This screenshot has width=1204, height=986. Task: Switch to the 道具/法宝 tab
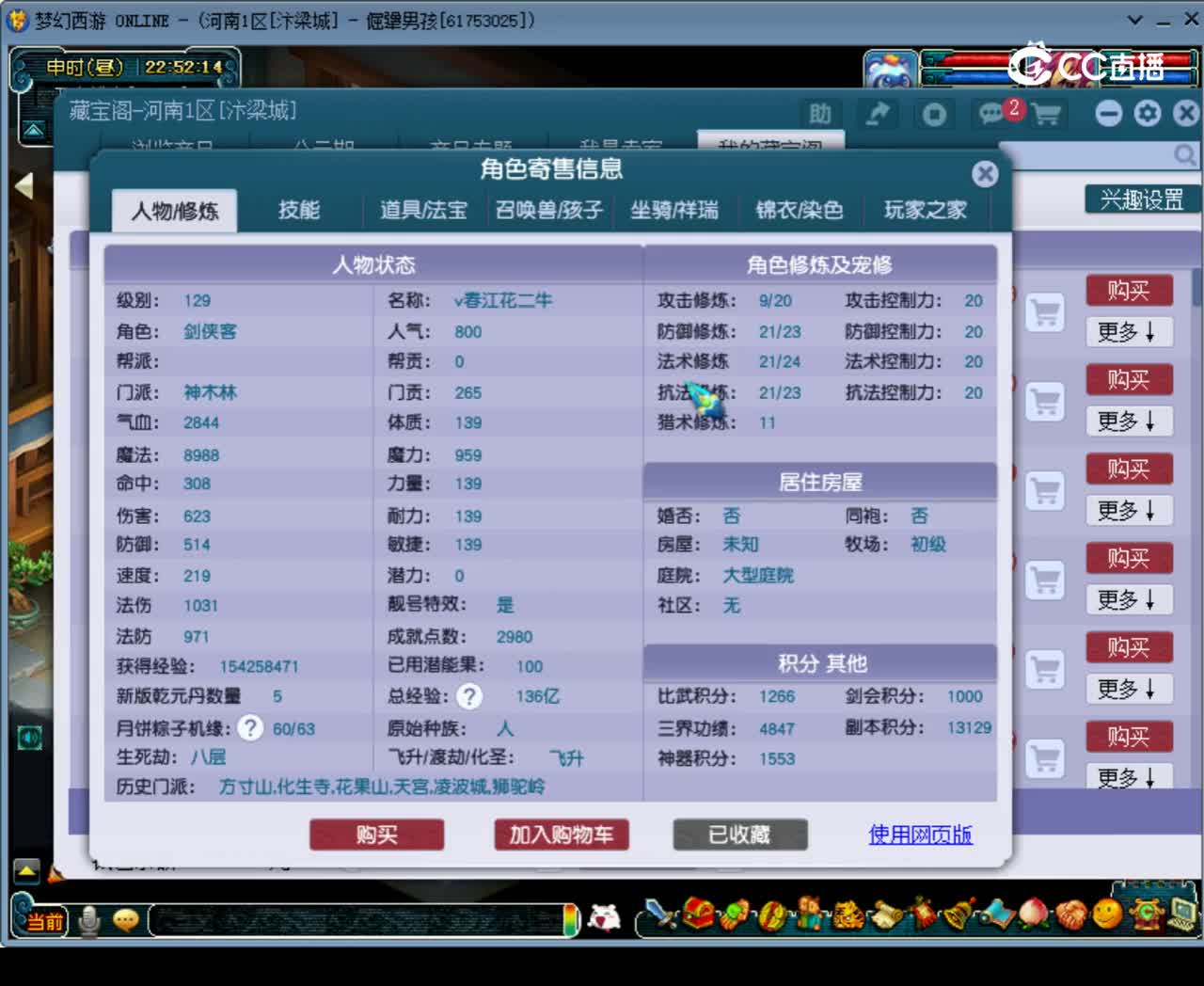click(424, 210)
